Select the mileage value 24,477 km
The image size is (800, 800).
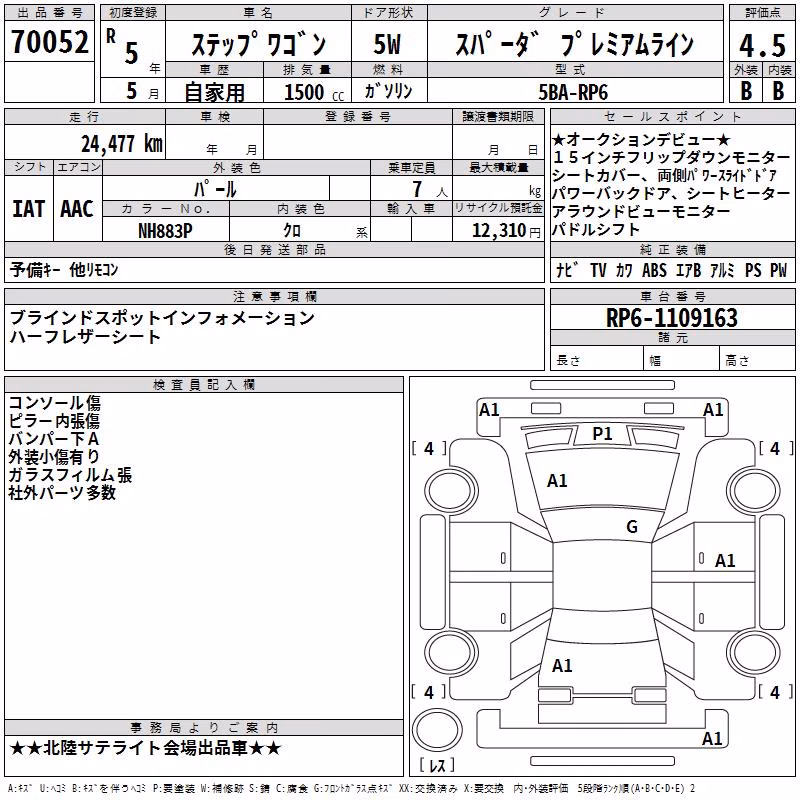click(x=122, y=144)
